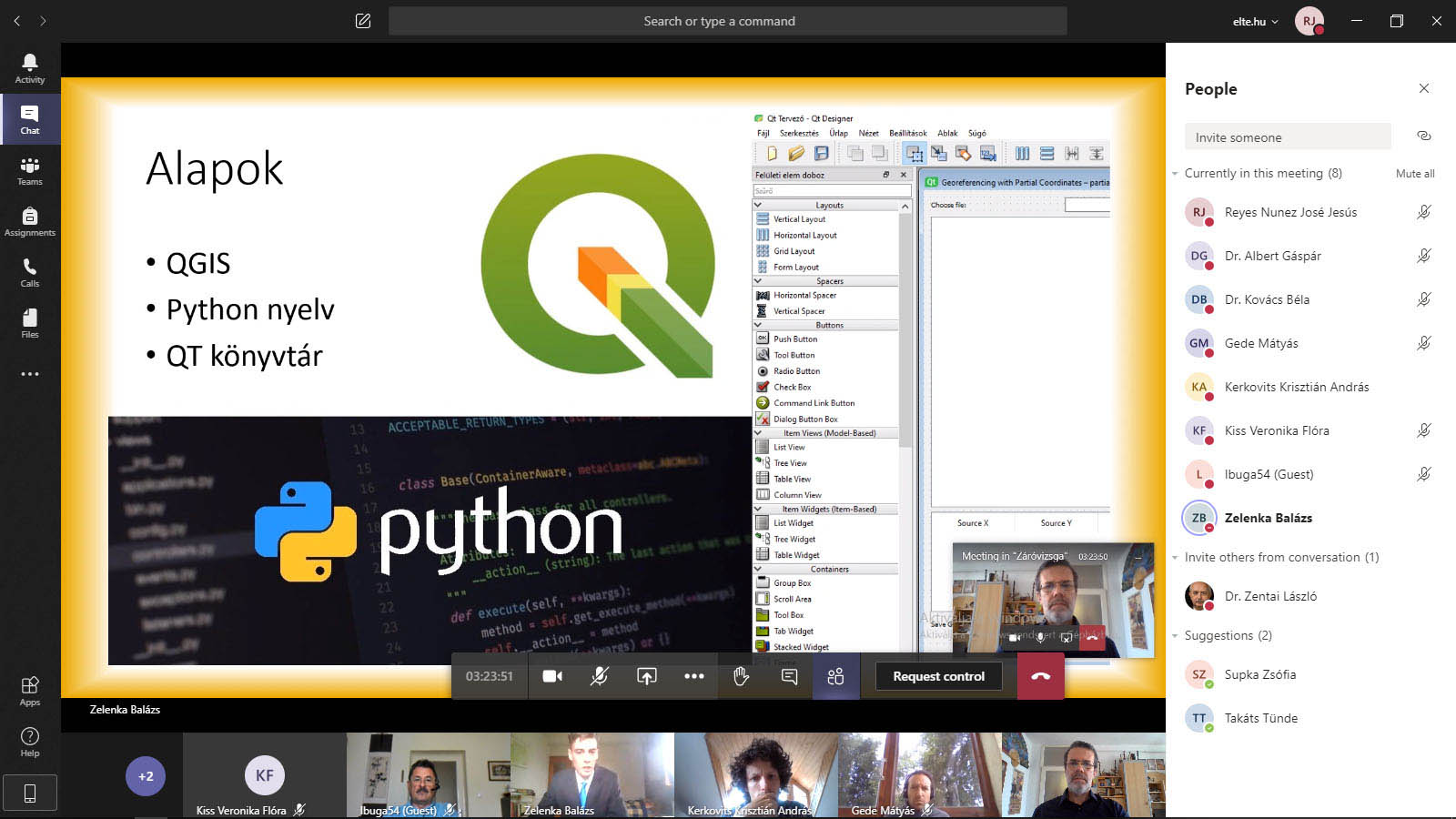
Task: Select Reyes Nunez José Jesús participant
Action: pyautogui.click(x=1310, y=212)
